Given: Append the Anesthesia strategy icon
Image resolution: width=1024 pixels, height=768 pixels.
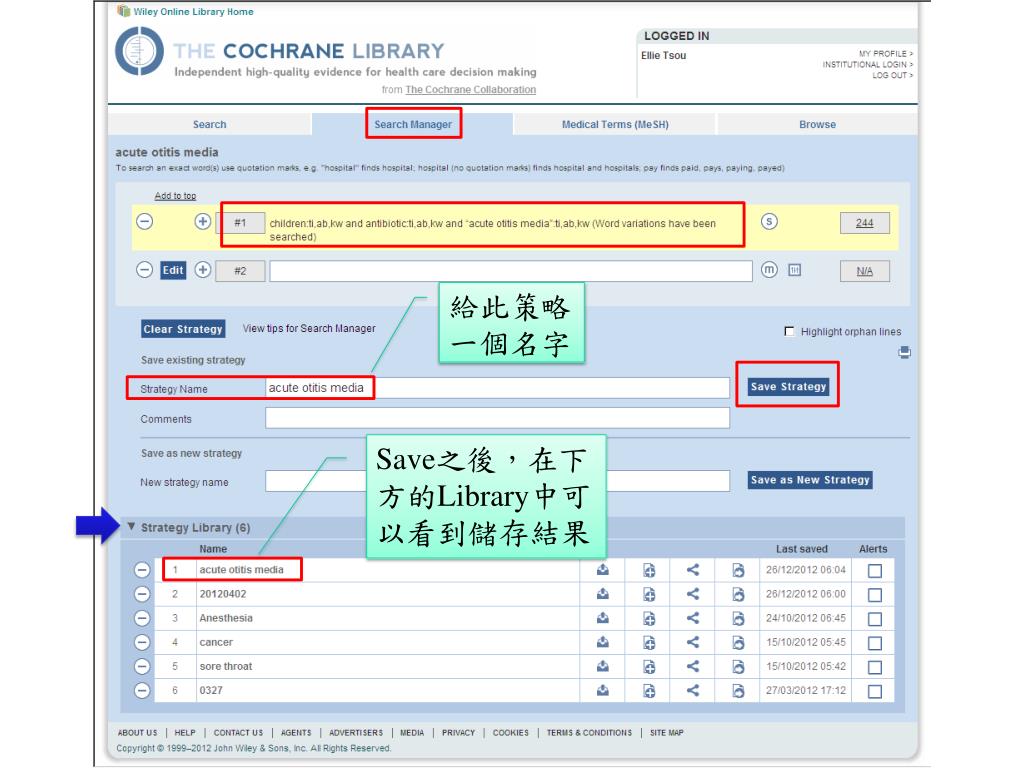Looking at the screenshot, I should (648, 618).
